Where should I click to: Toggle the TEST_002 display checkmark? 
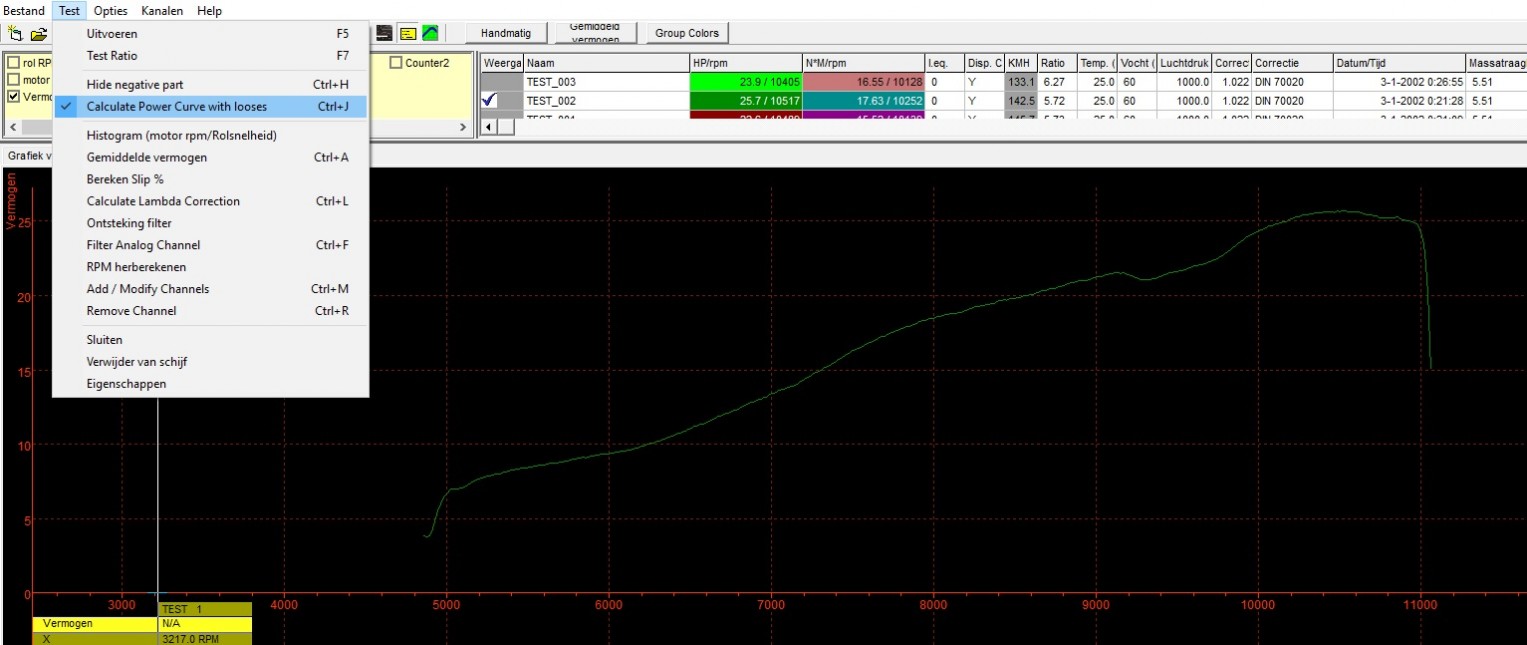pyautogui.click(x=490, y=100)
